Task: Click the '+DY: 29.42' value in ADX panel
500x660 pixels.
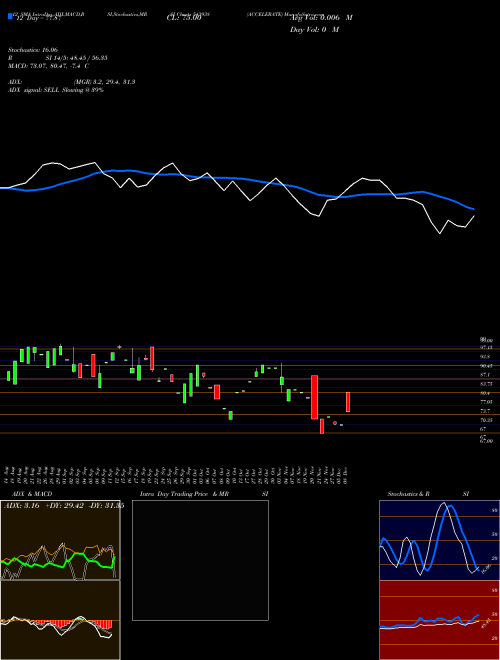Action: pyautogui.click(x=66, y=506)
